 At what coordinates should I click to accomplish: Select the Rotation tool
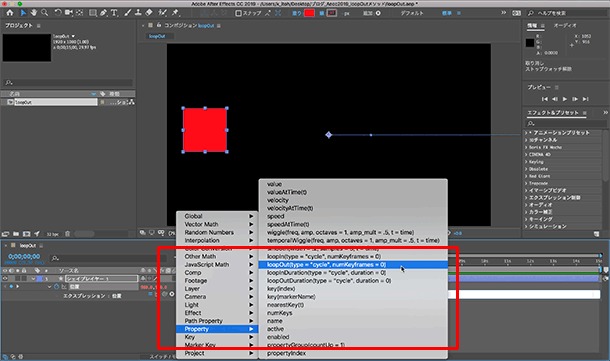point(58,13)
